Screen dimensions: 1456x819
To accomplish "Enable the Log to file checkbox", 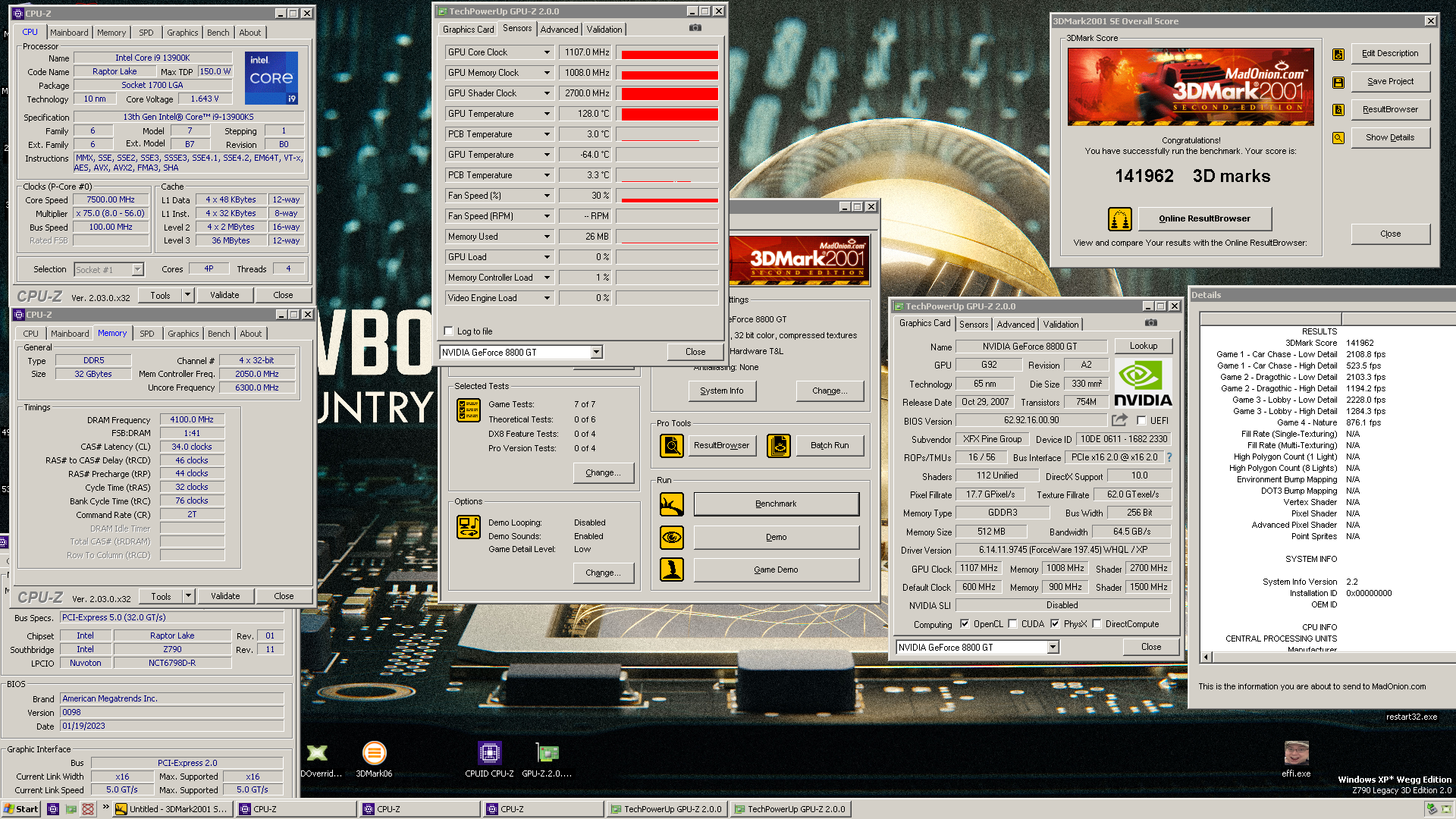I will 449,331.
